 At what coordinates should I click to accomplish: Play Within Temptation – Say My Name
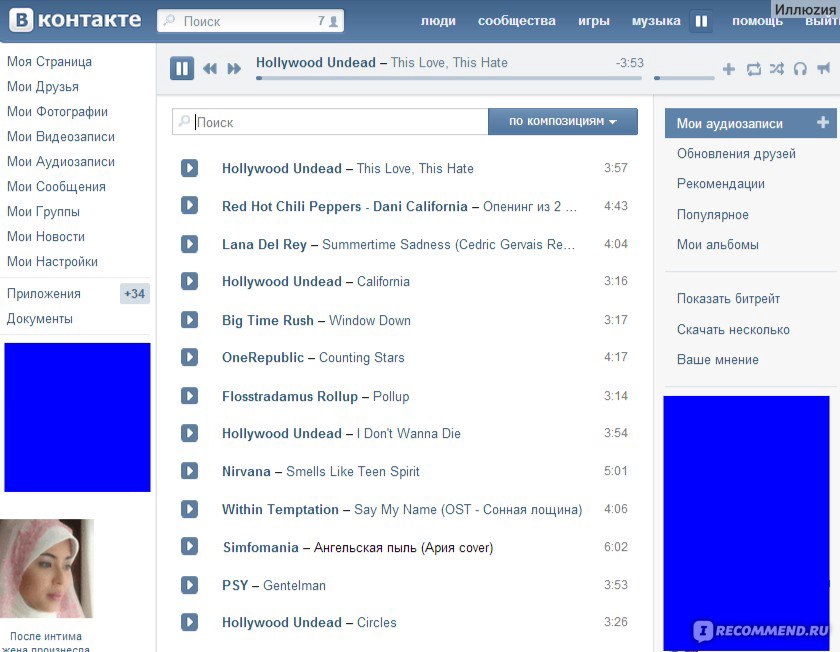click(189, 509)
